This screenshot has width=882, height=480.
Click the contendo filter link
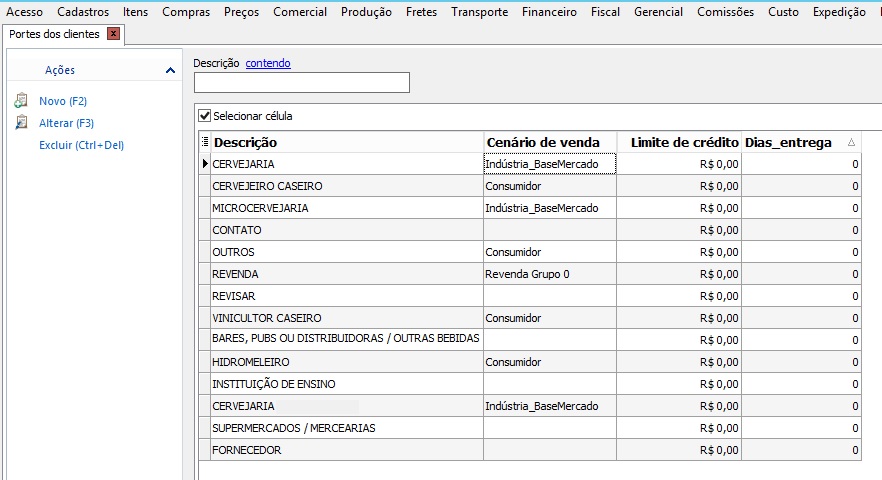[268, 63]
